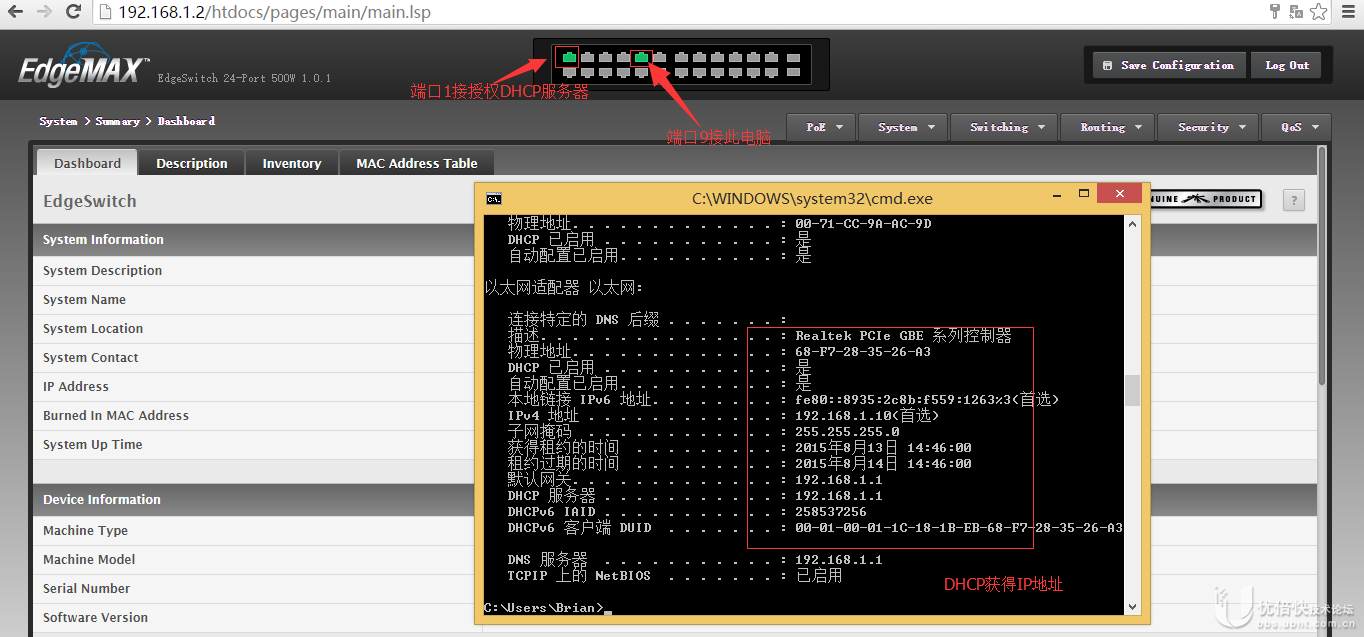Click the Serial Number row label
Screen dimensions: 1364x637
coord(86,588)
